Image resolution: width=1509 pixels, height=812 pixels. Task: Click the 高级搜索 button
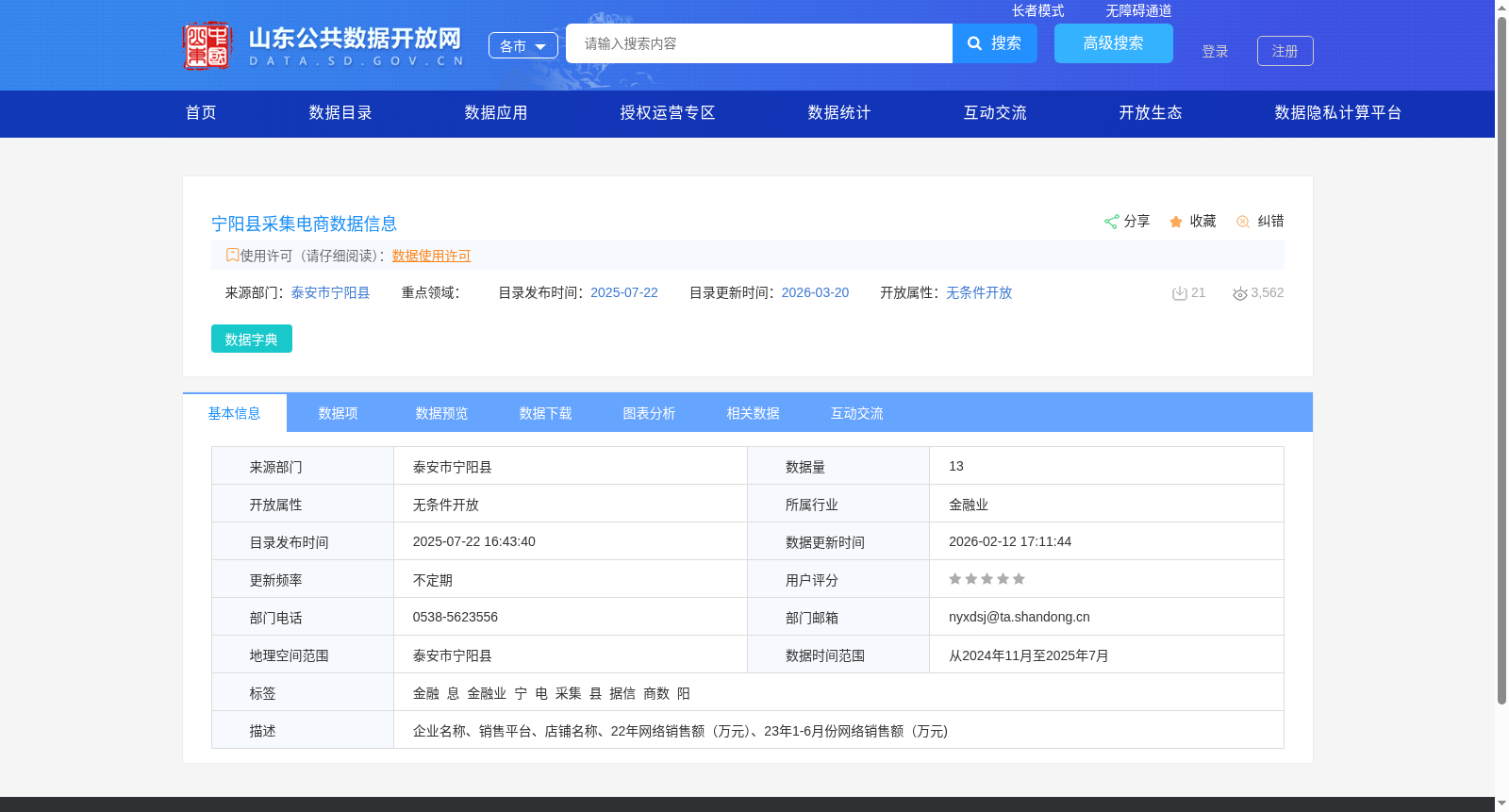coord(1114,43)
